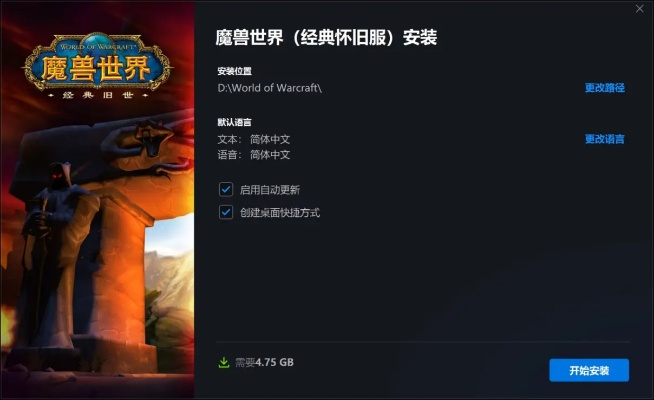Click the 需要4.75 GB size text
The image size is (654, 400).
(x=264, y=362)
